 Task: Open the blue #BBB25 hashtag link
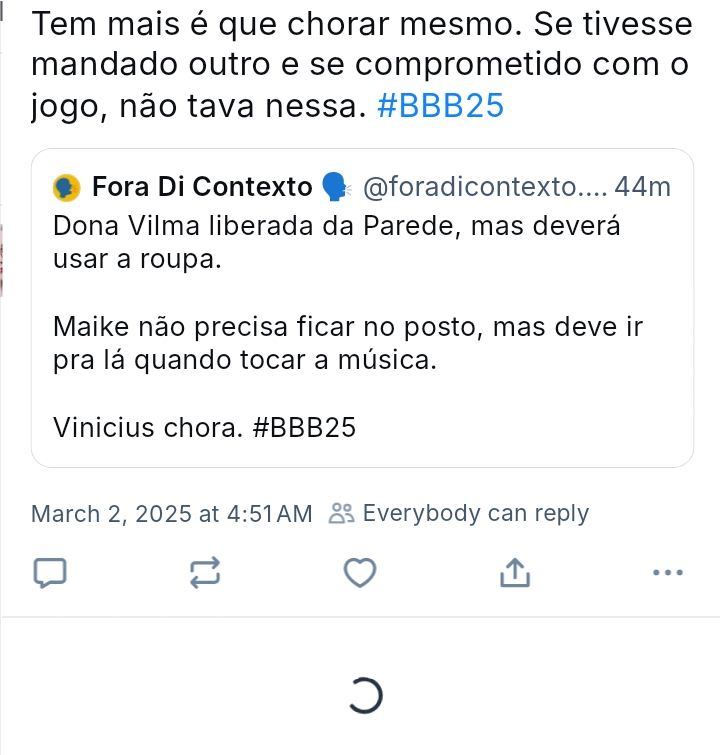[x=442, y=107]
